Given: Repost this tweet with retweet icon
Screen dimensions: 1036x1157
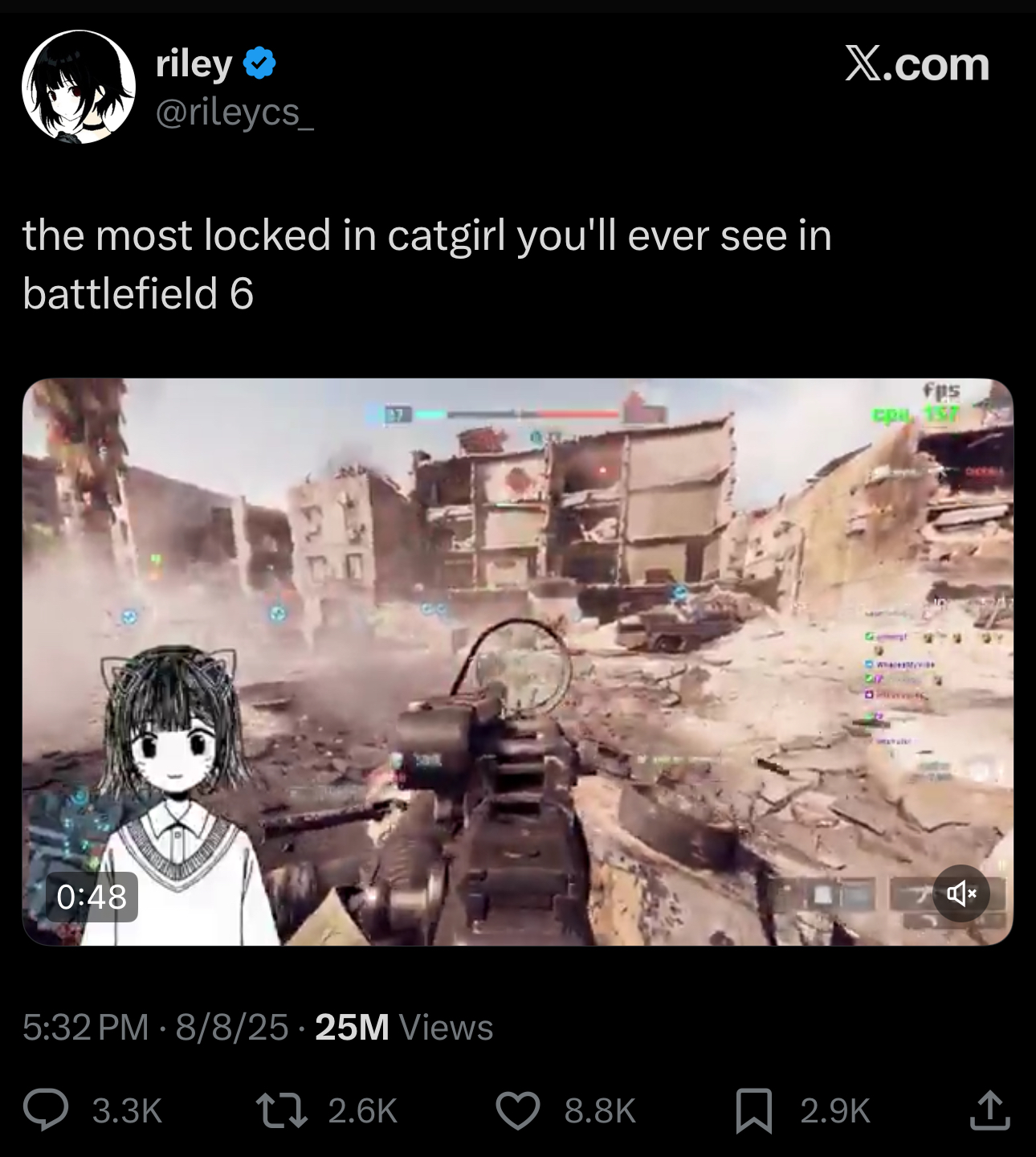Looking at the screenshot, I should (281, 1110).
